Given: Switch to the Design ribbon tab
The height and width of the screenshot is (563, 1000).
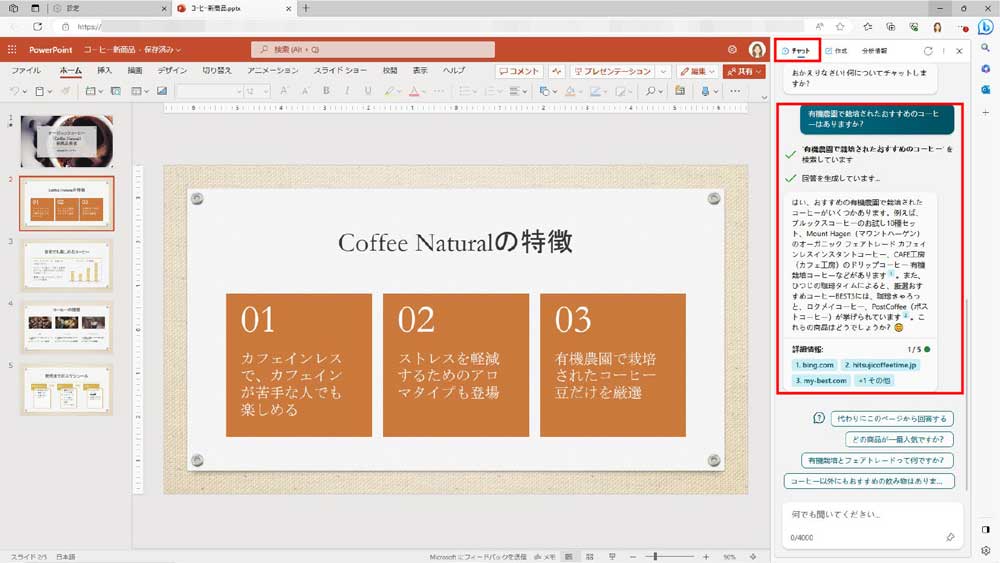Looking at the screenshot, I should [172, 70].
